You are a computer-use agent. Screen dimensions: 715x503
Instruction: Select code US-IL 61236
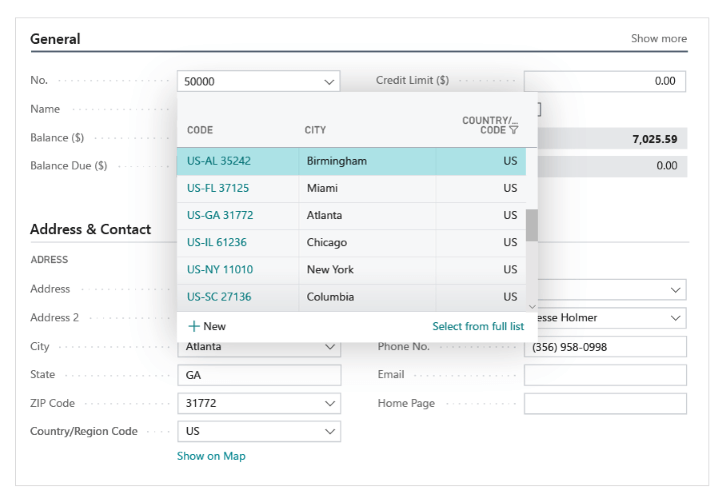coord(217,242)
